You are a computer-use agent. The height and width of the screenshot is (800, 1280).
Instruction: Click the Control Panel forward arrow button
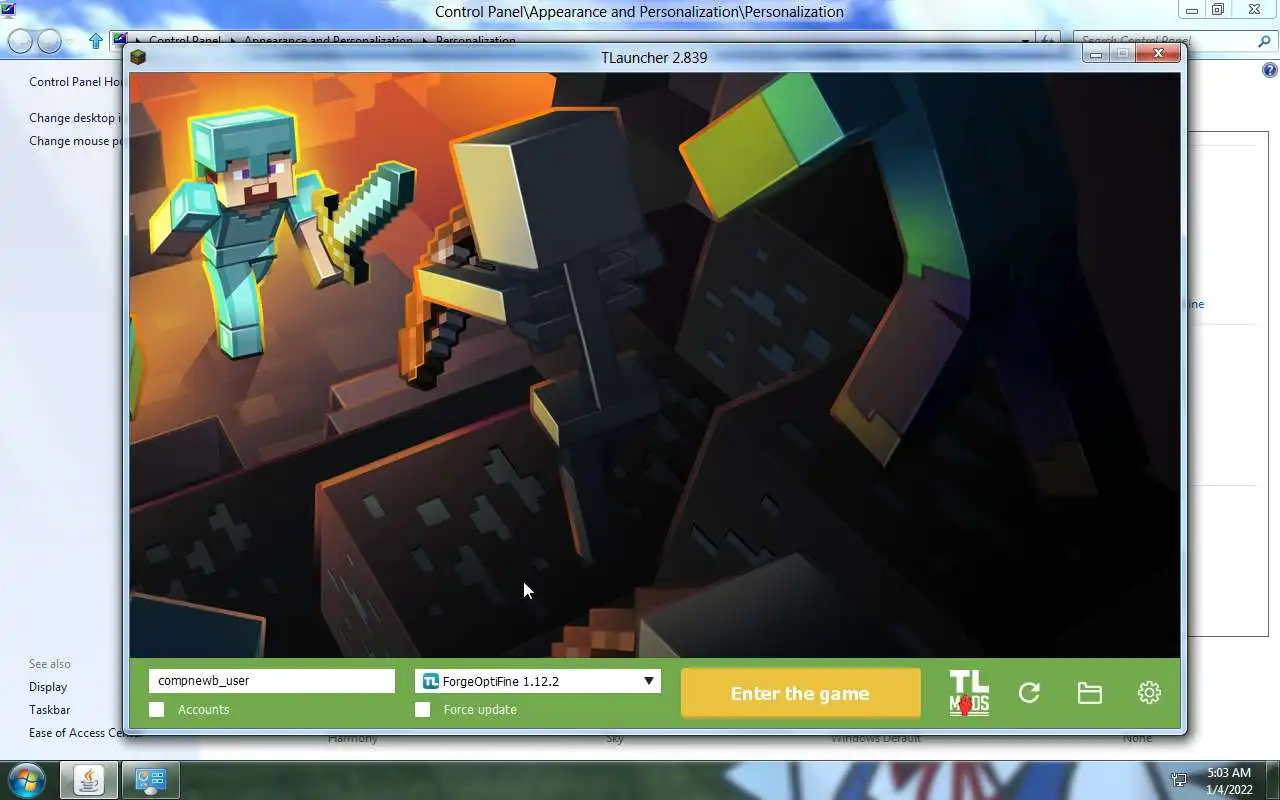50,41
